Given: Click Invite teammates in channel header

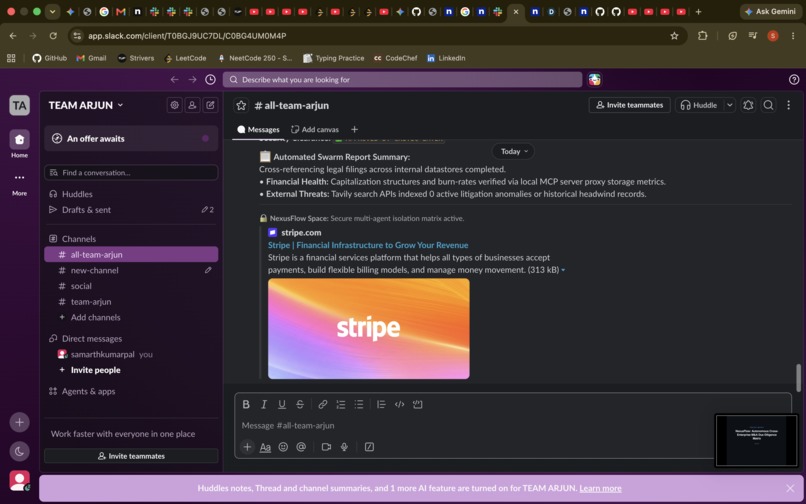Looking at the screenshot, I should (629, 105).
